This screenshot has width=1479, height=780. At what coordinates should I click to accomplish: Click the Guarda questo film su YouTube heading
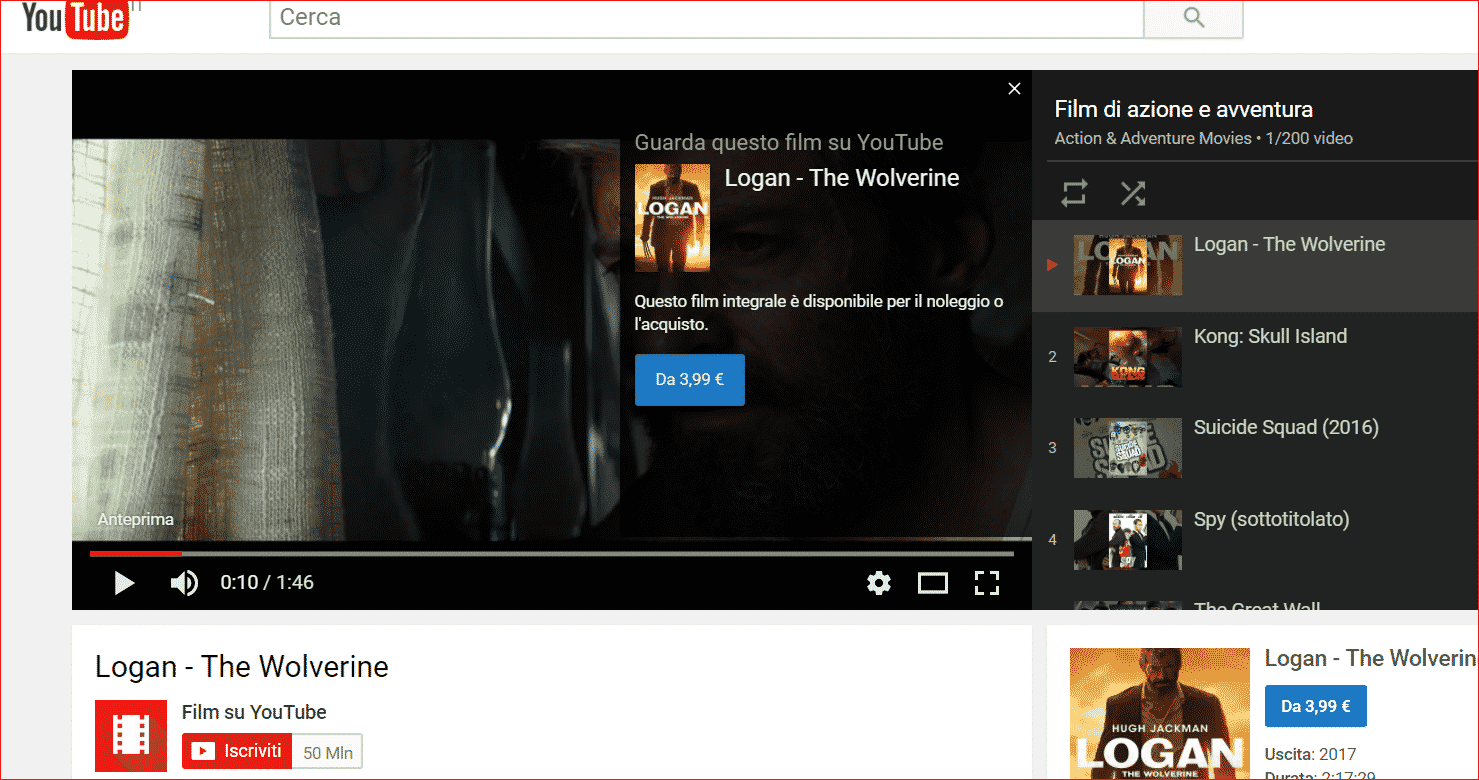789,143
